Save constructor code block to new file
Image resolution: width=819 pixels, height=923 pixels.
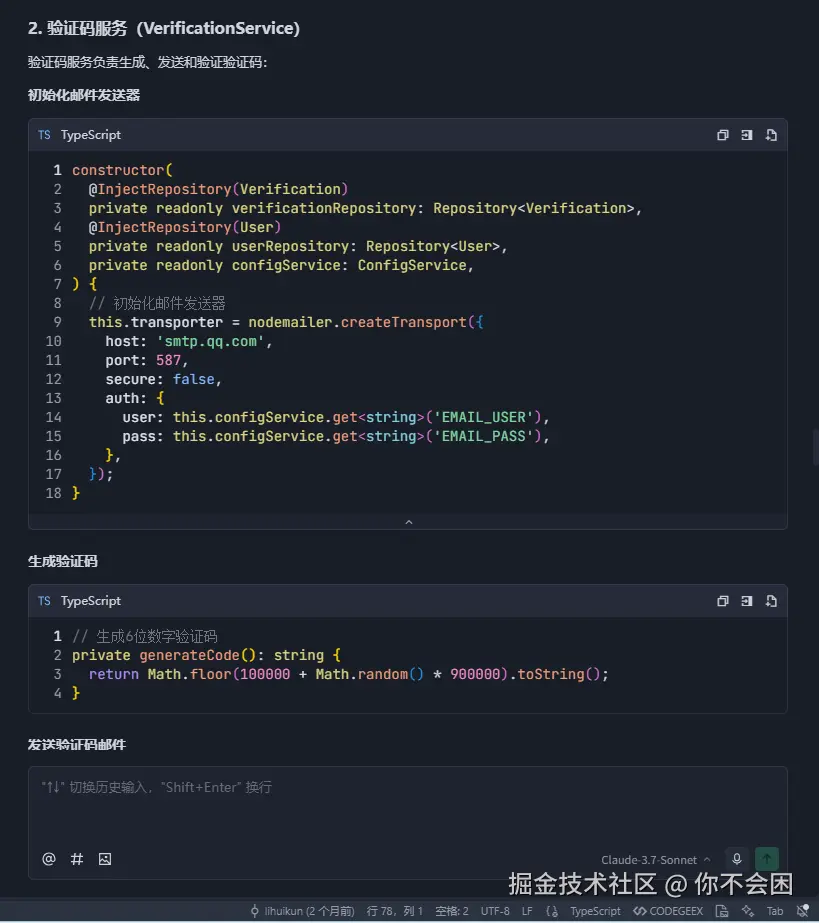(771, 135)
